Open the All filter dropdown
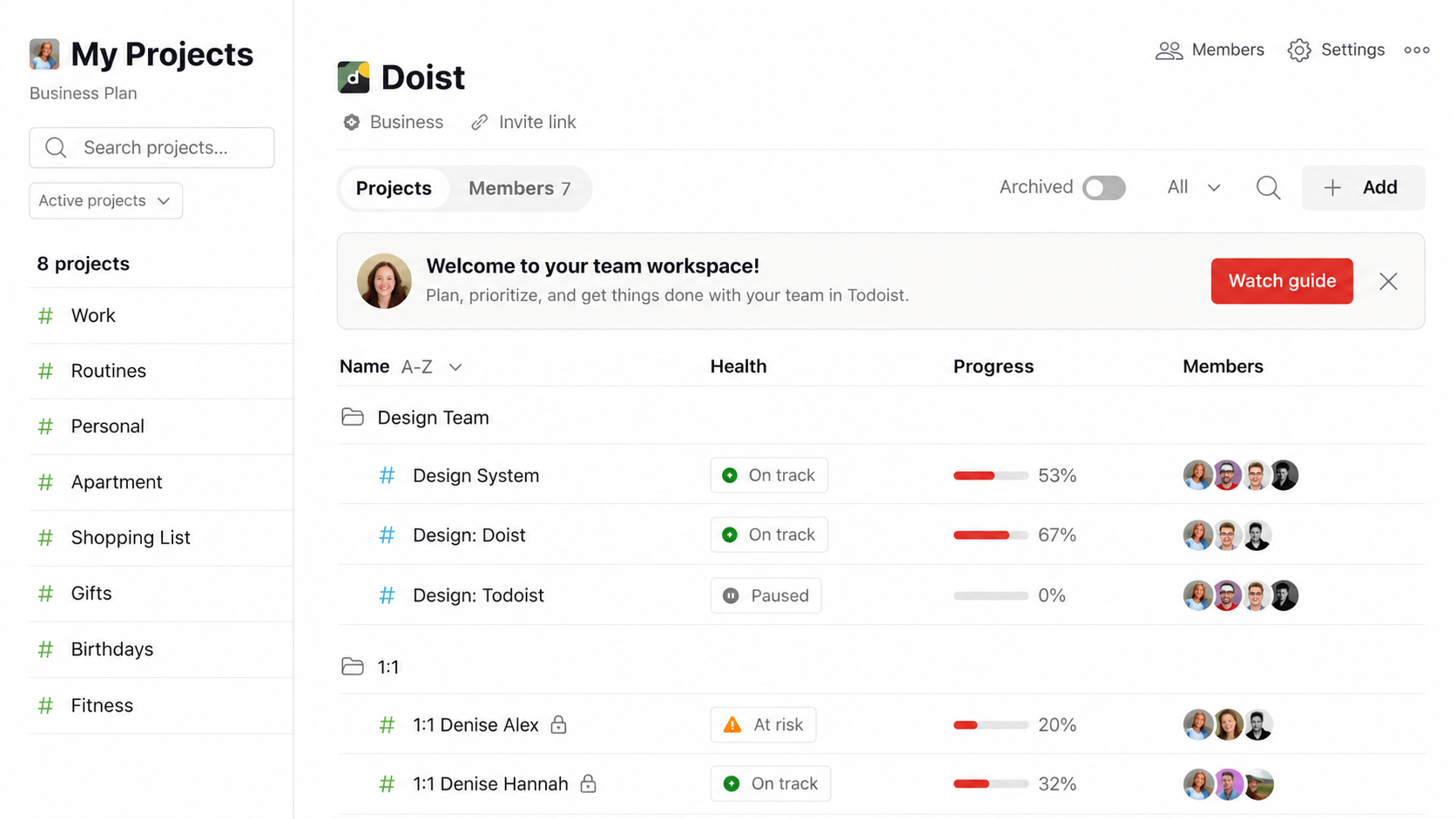 click(x=1194, y=187)
